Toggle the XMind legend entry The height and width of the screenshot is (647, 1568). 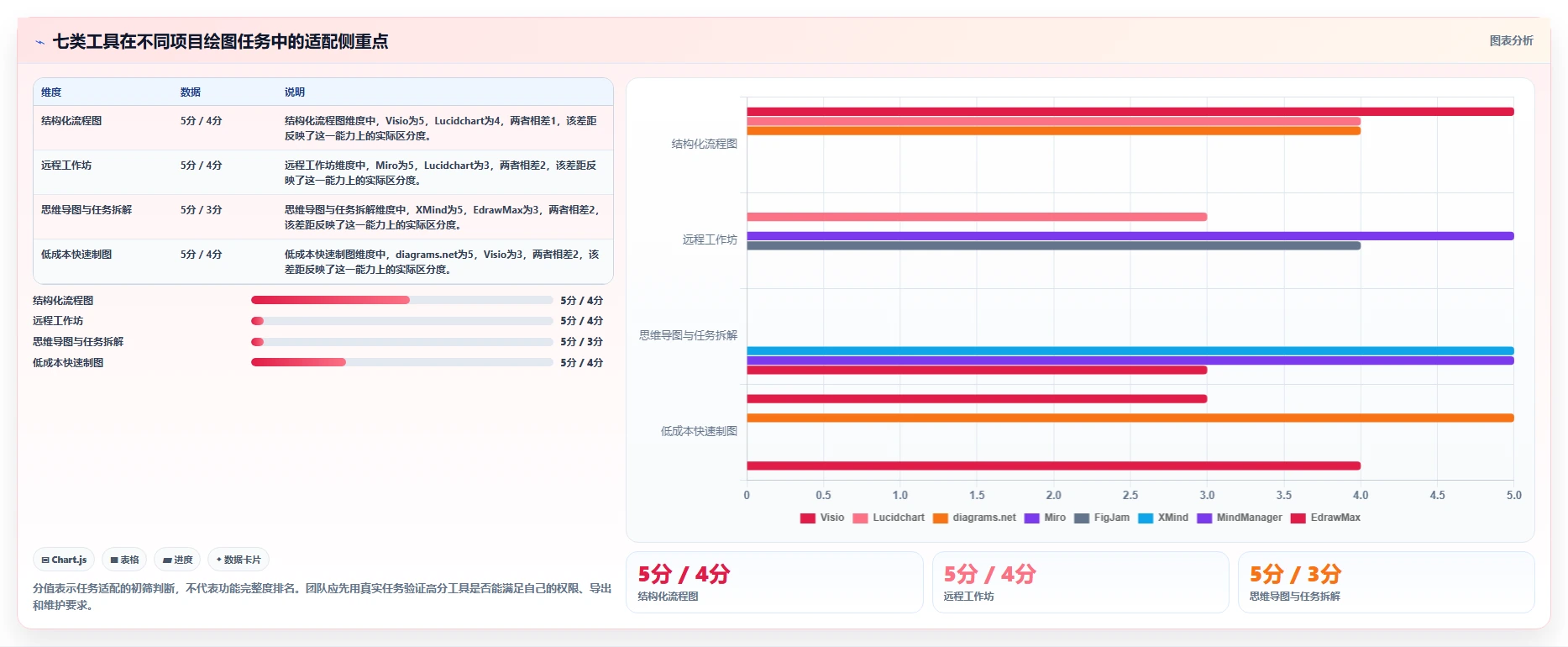click(1163, 518)
